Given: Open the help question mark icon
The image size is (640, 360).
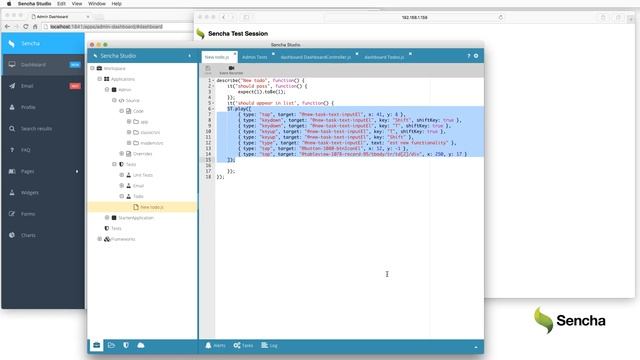Looking at the screenshot, I should pyautogui.click(x=469, y=56).
